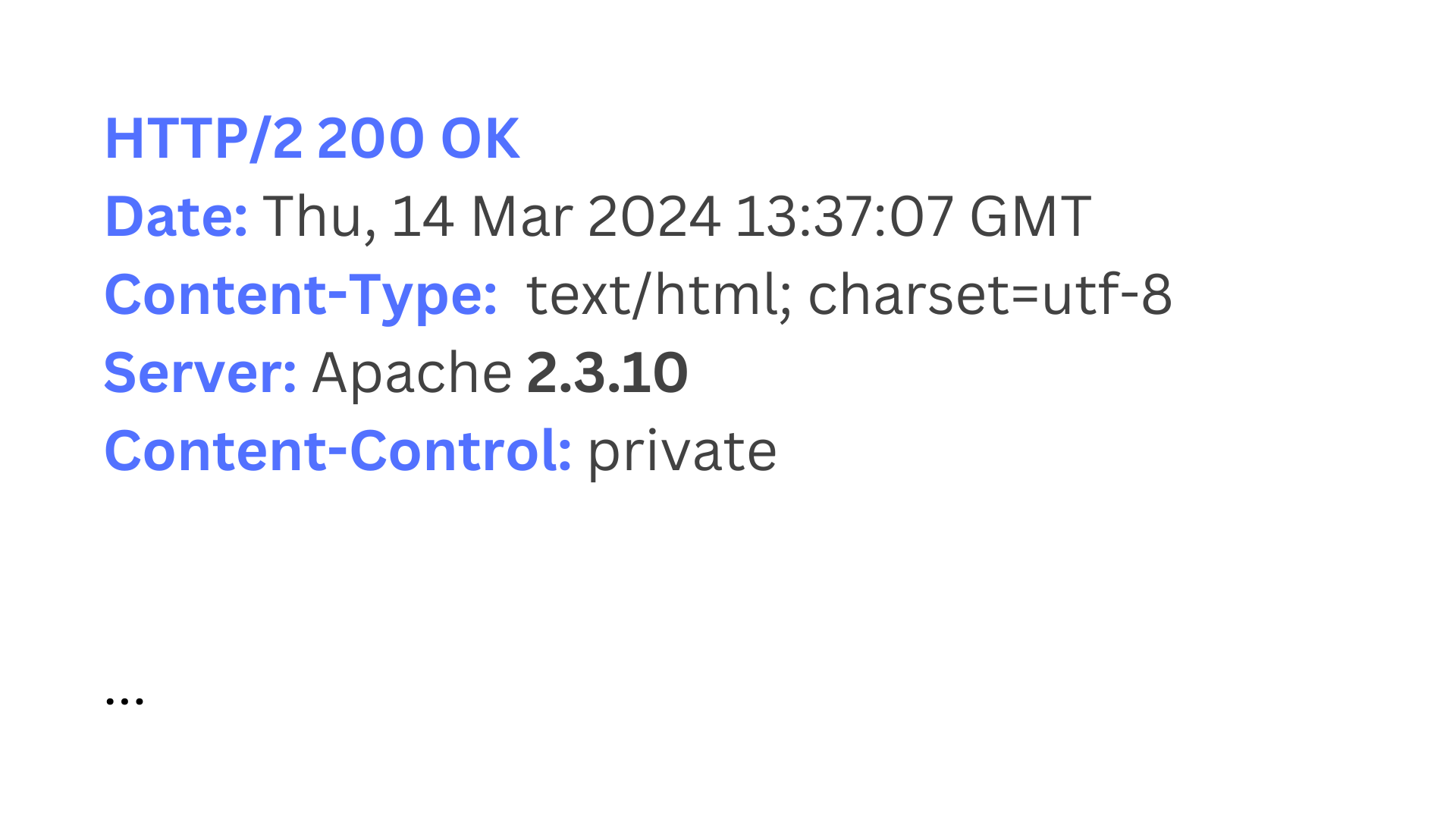Click the HTTP/2 protocol text
The height and width of the screenshot is (819, 1456).
(x=203, y=139)
